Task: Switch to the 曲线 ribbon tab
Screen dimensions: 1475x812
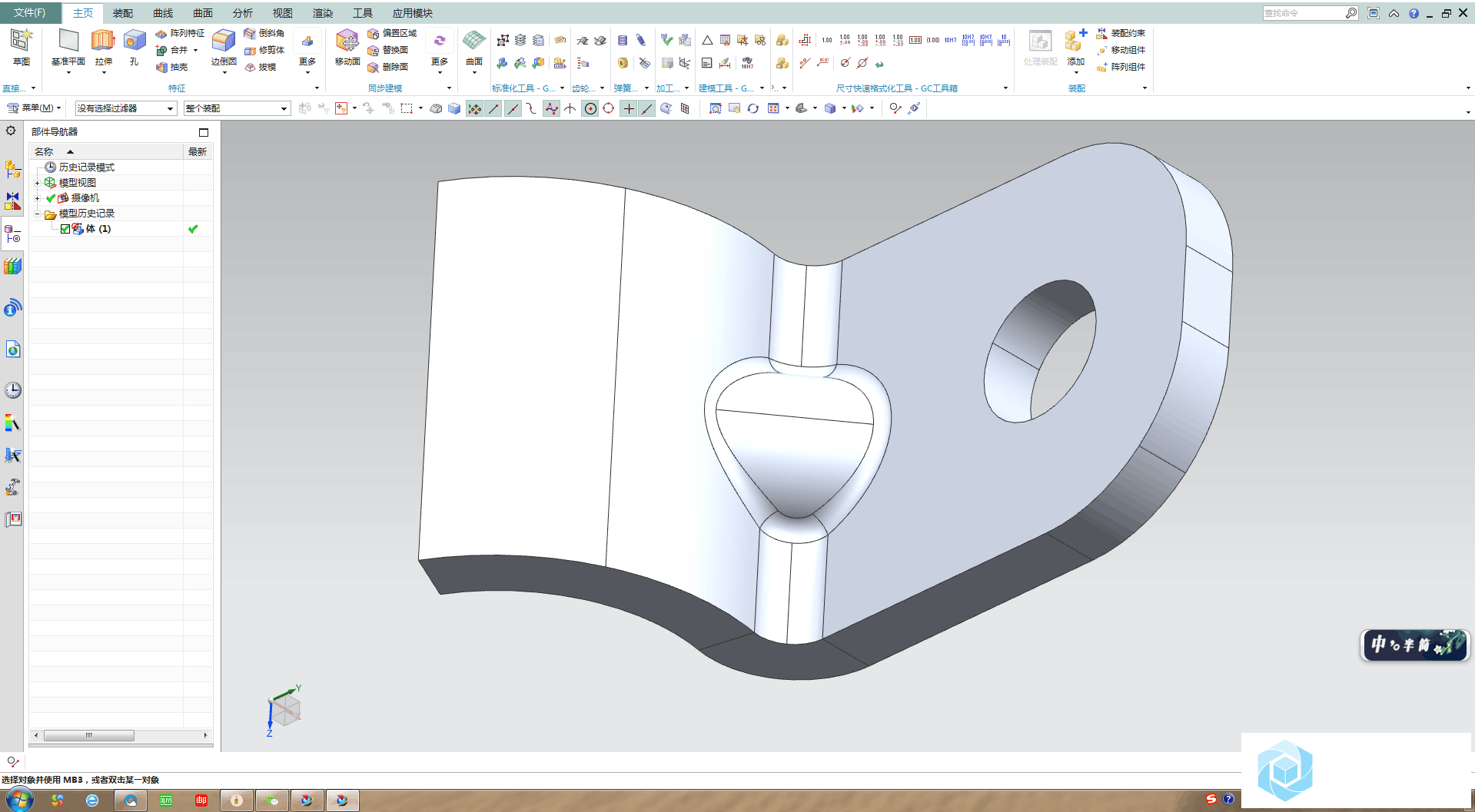Action: pos(163,13)
